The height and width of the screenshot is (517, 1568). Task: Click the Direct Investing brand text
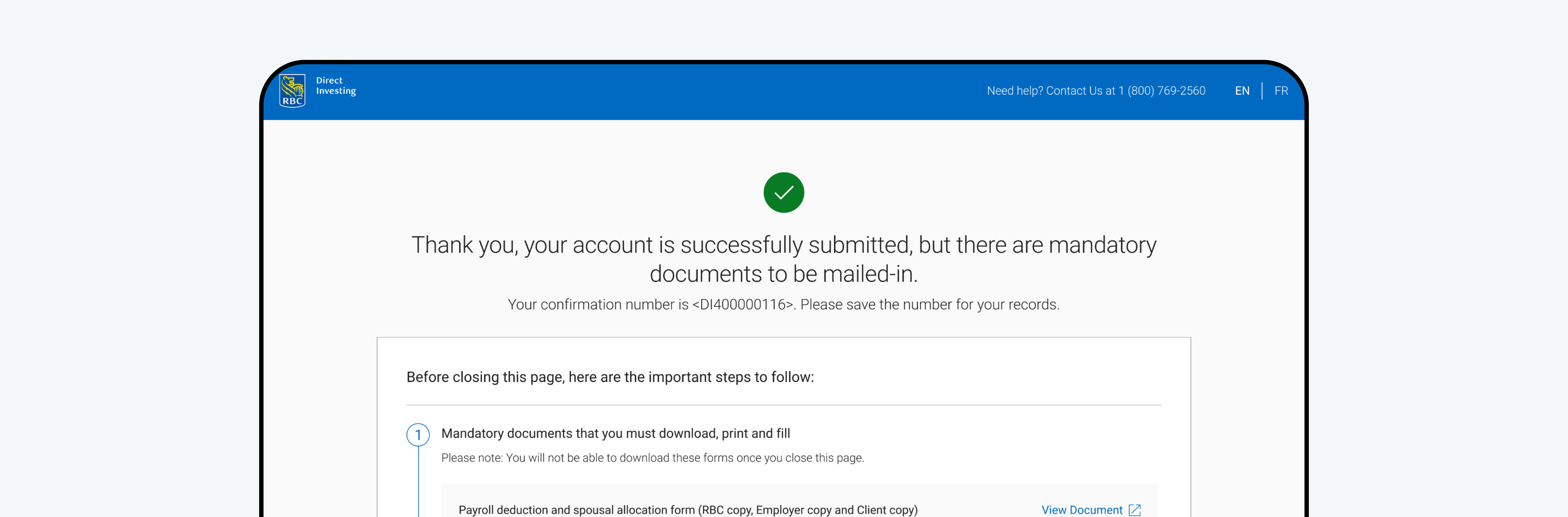click(335, 85)
